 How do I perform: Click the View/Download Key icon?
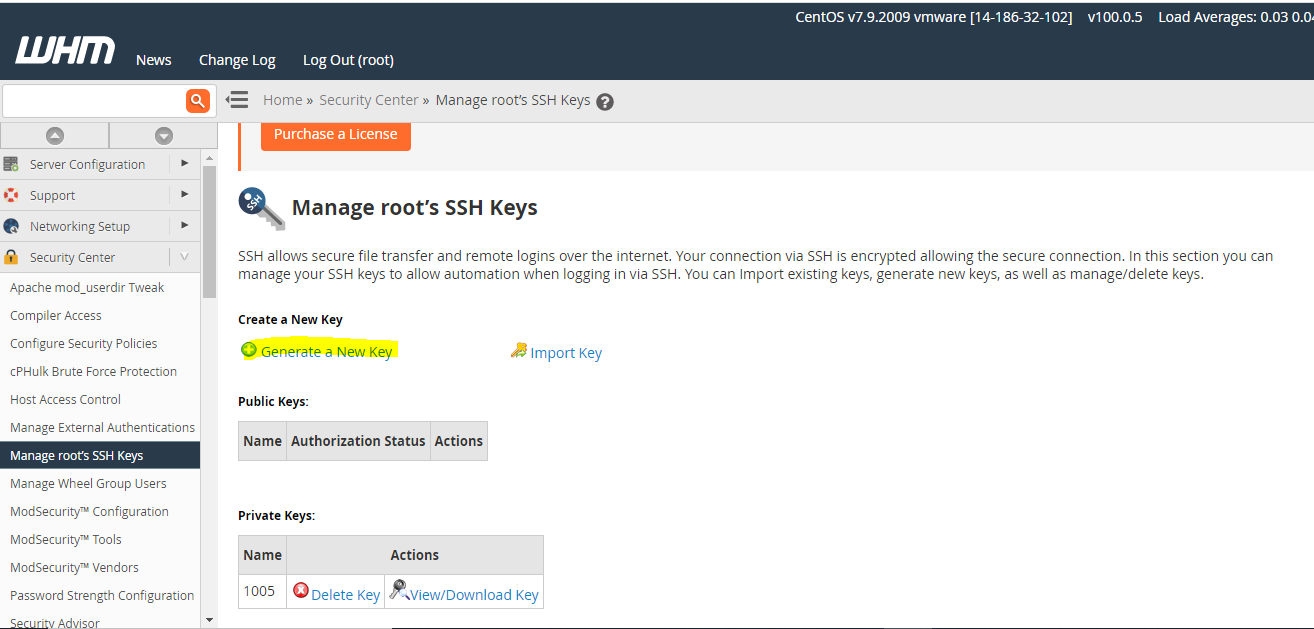(398, 590)
